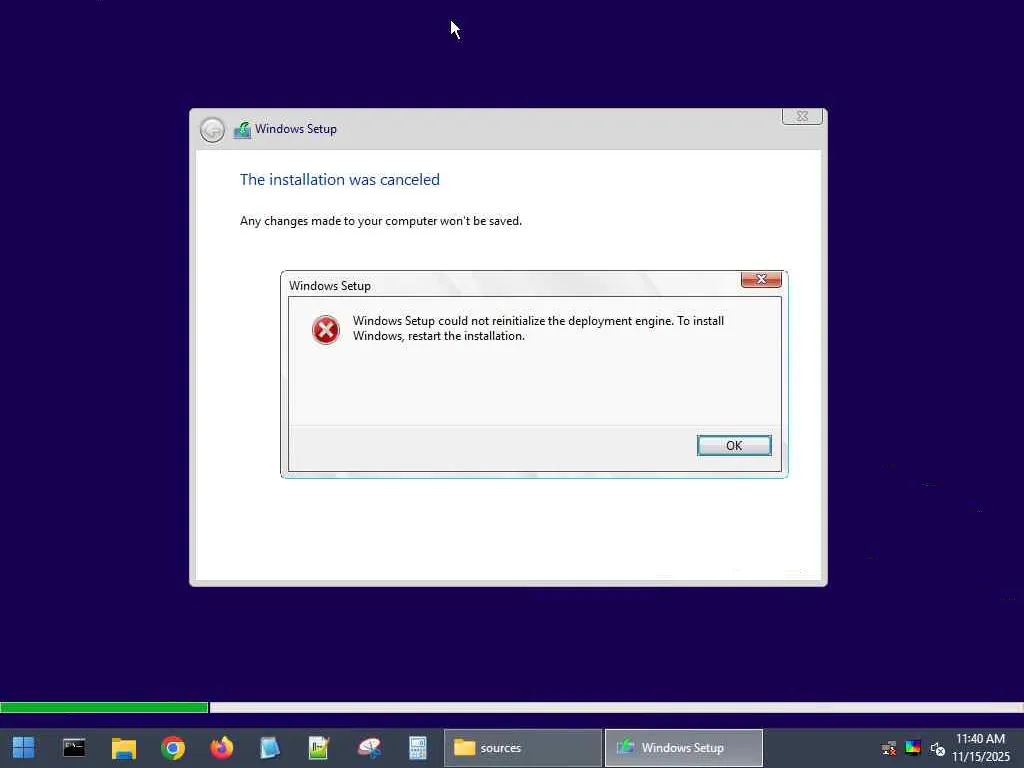Open the blue notepad taskbar icon

pyautogui.click(x=270, y=748)
